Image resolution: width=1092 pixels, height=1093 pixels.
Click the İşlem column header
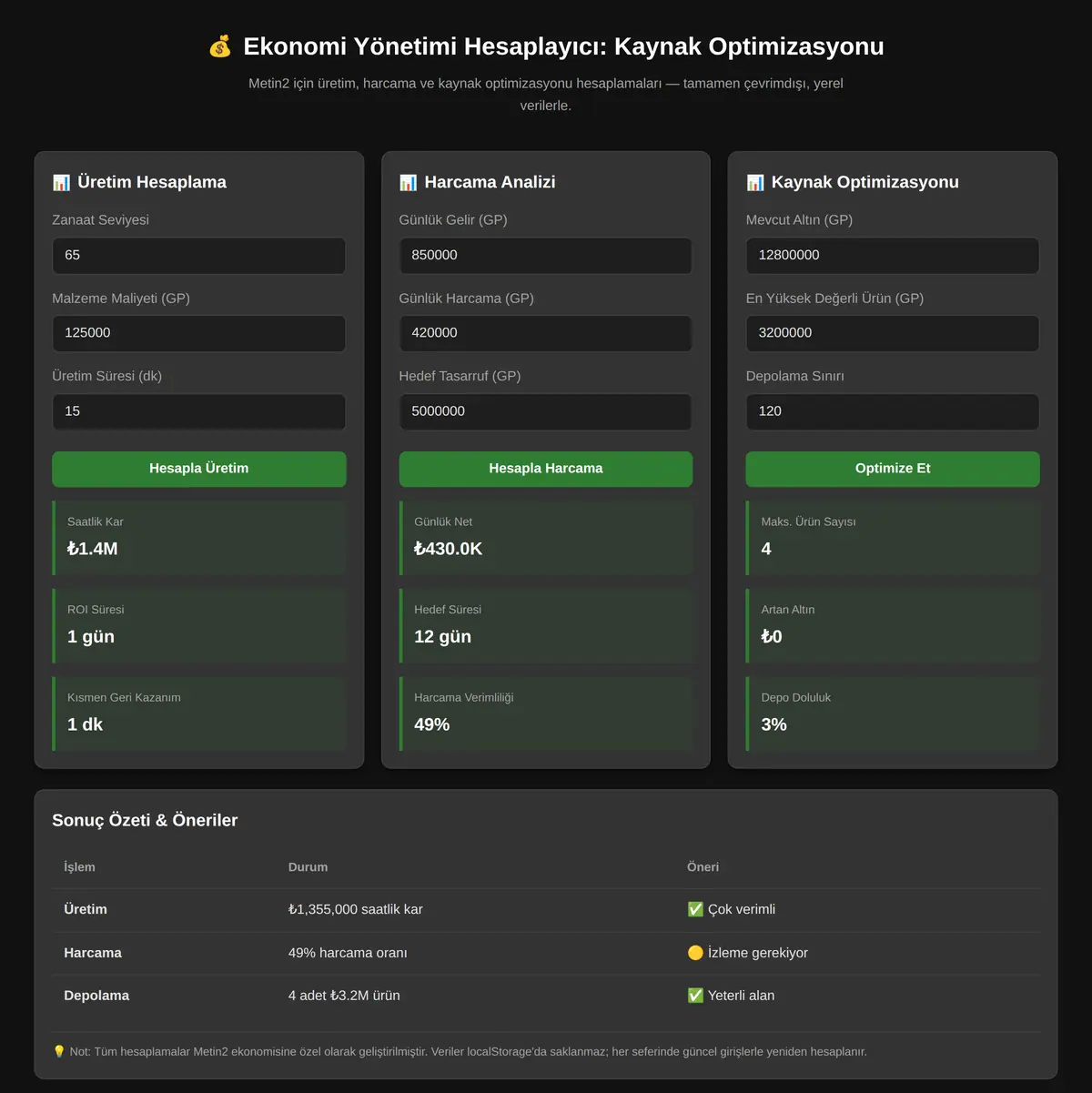coord(79,867)
